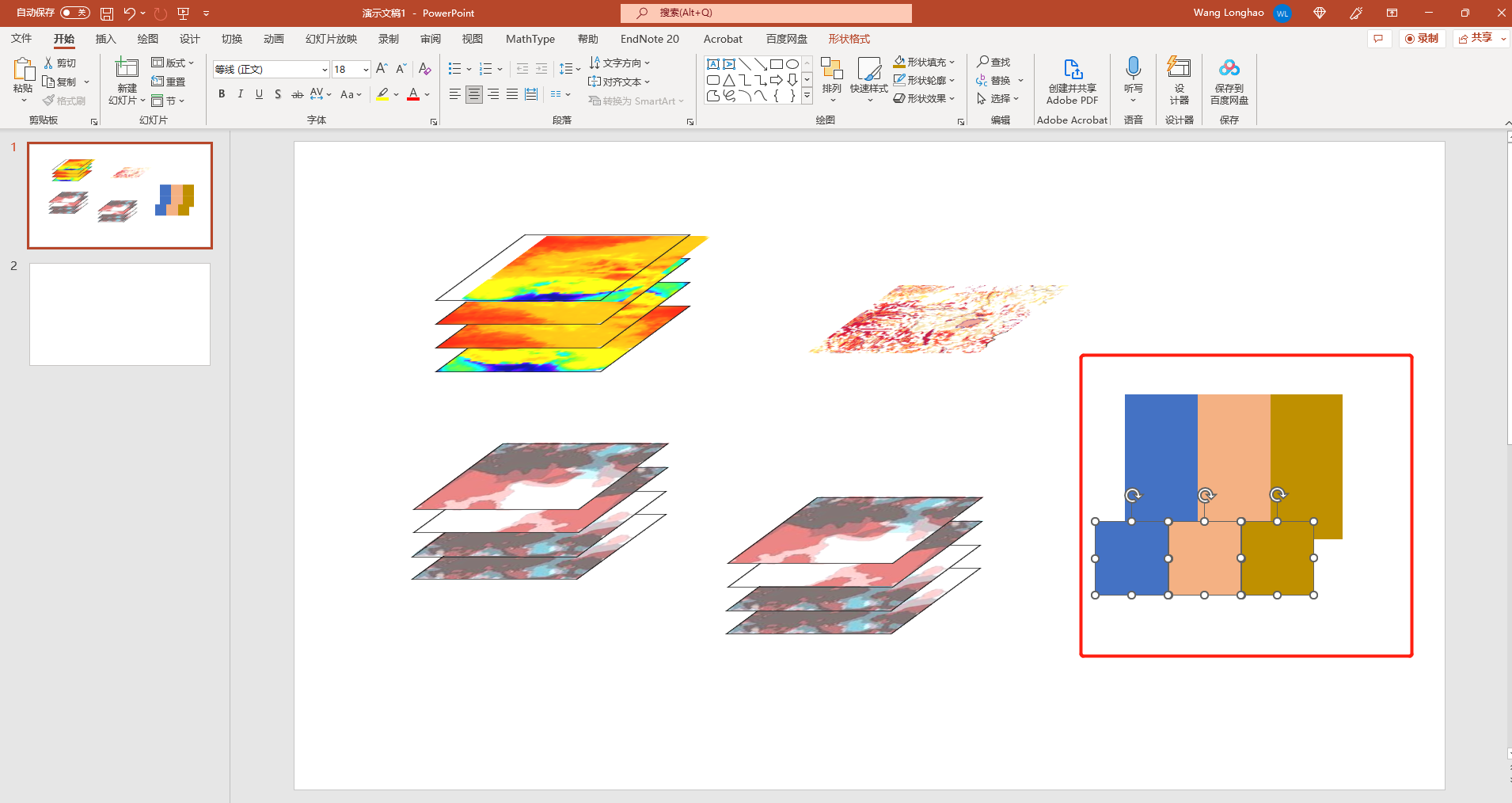The image size is (1512, 803).
Task: Open Quick Styles (快速样式) gallery
Action: click(869, 79)
